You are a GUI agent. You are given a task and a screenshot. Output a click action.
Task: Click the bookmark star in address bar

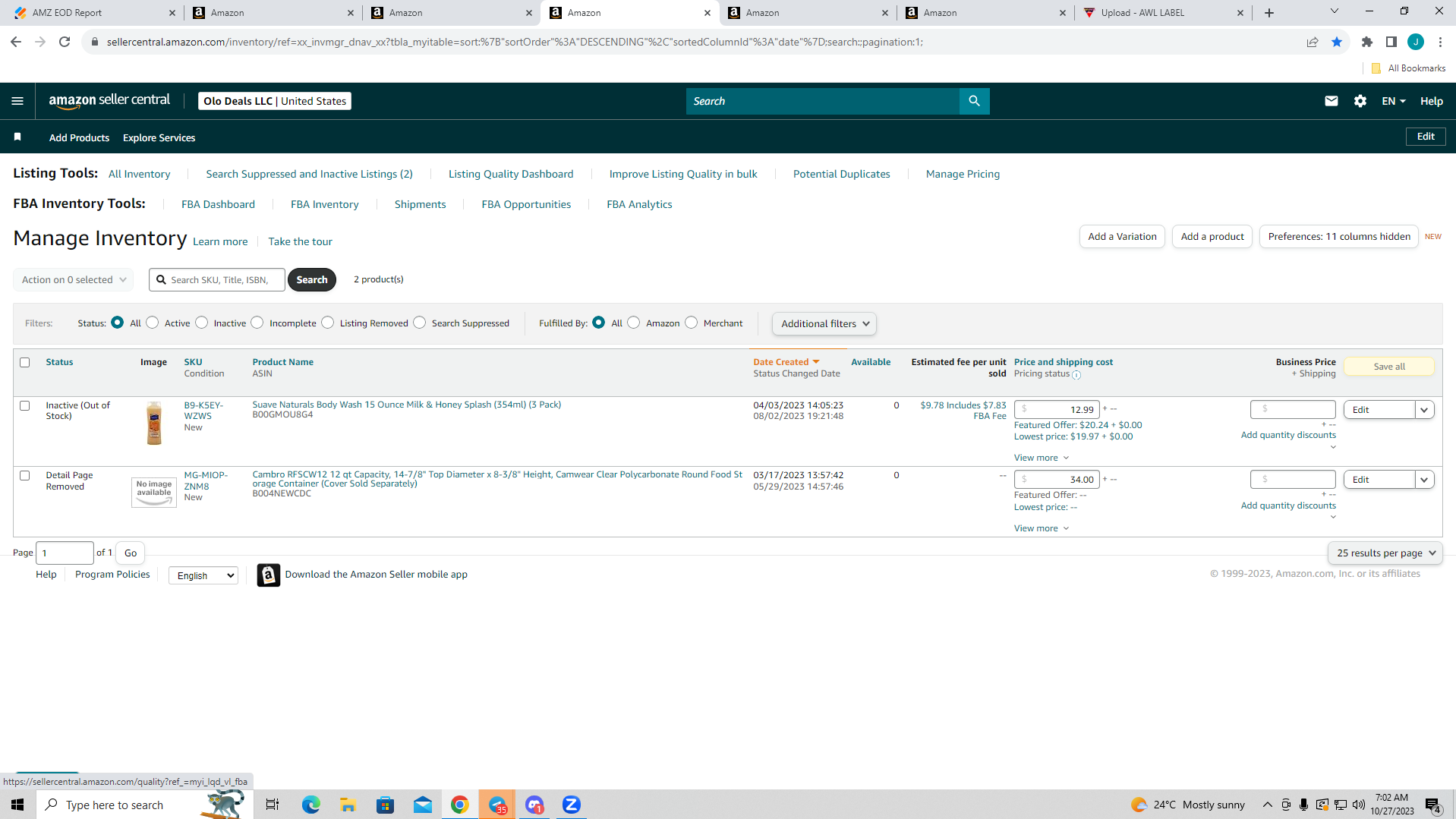point(1336,42)
